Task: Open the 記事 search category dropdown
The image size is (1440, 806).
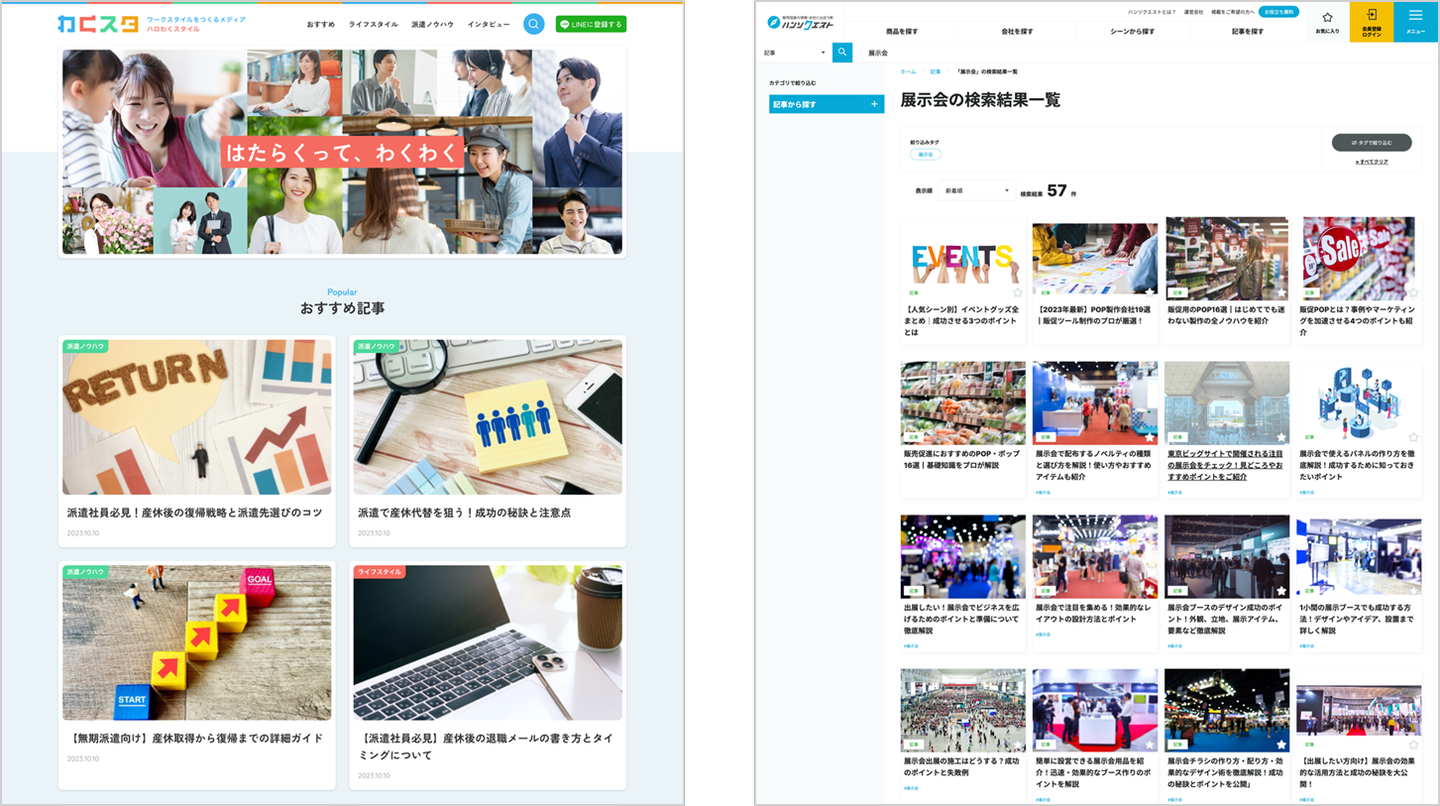Action: click(x=796, y=52)
